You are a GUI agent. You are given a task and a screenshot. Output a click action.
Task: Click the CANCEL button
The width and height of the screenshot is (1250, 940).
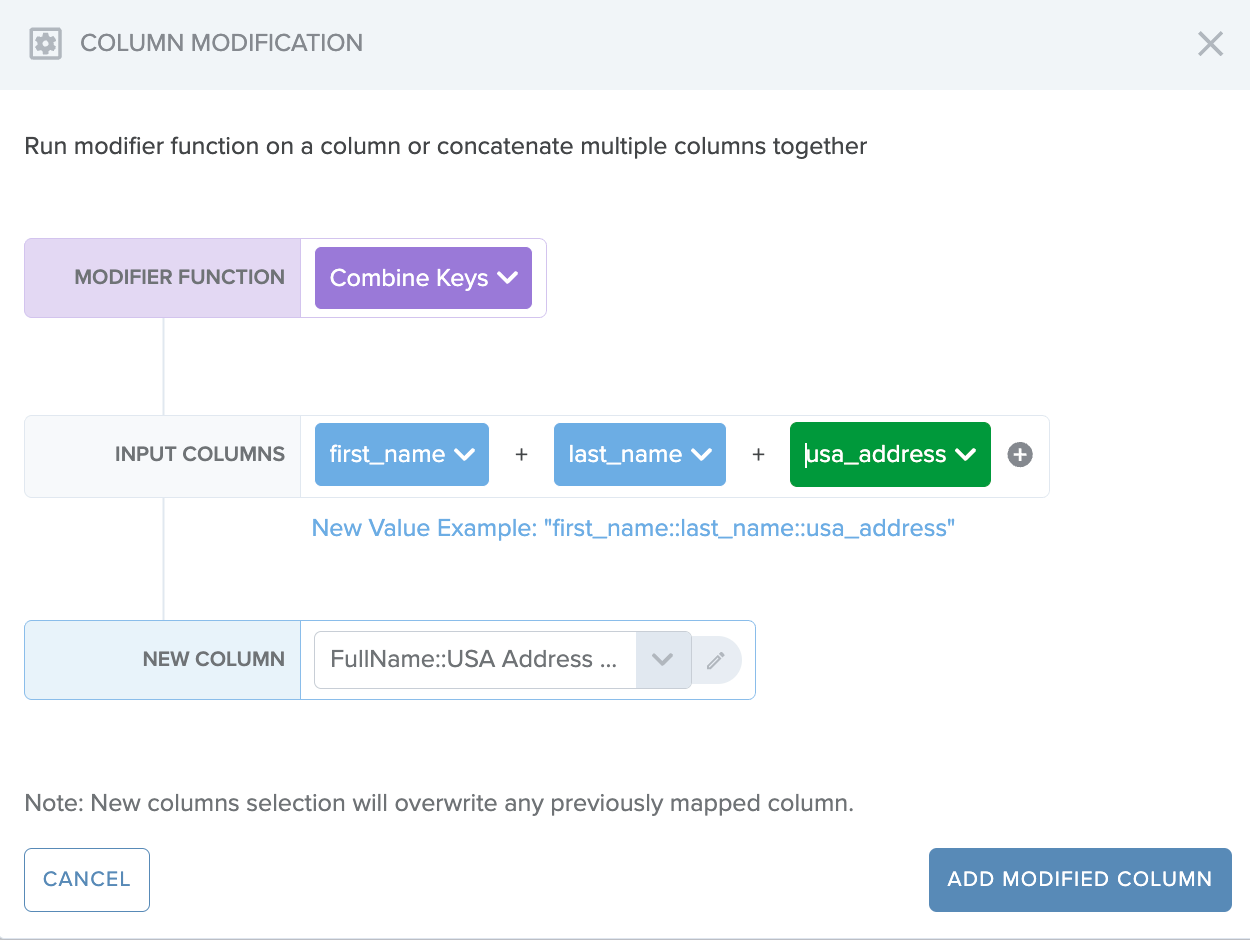click(86, 879)
